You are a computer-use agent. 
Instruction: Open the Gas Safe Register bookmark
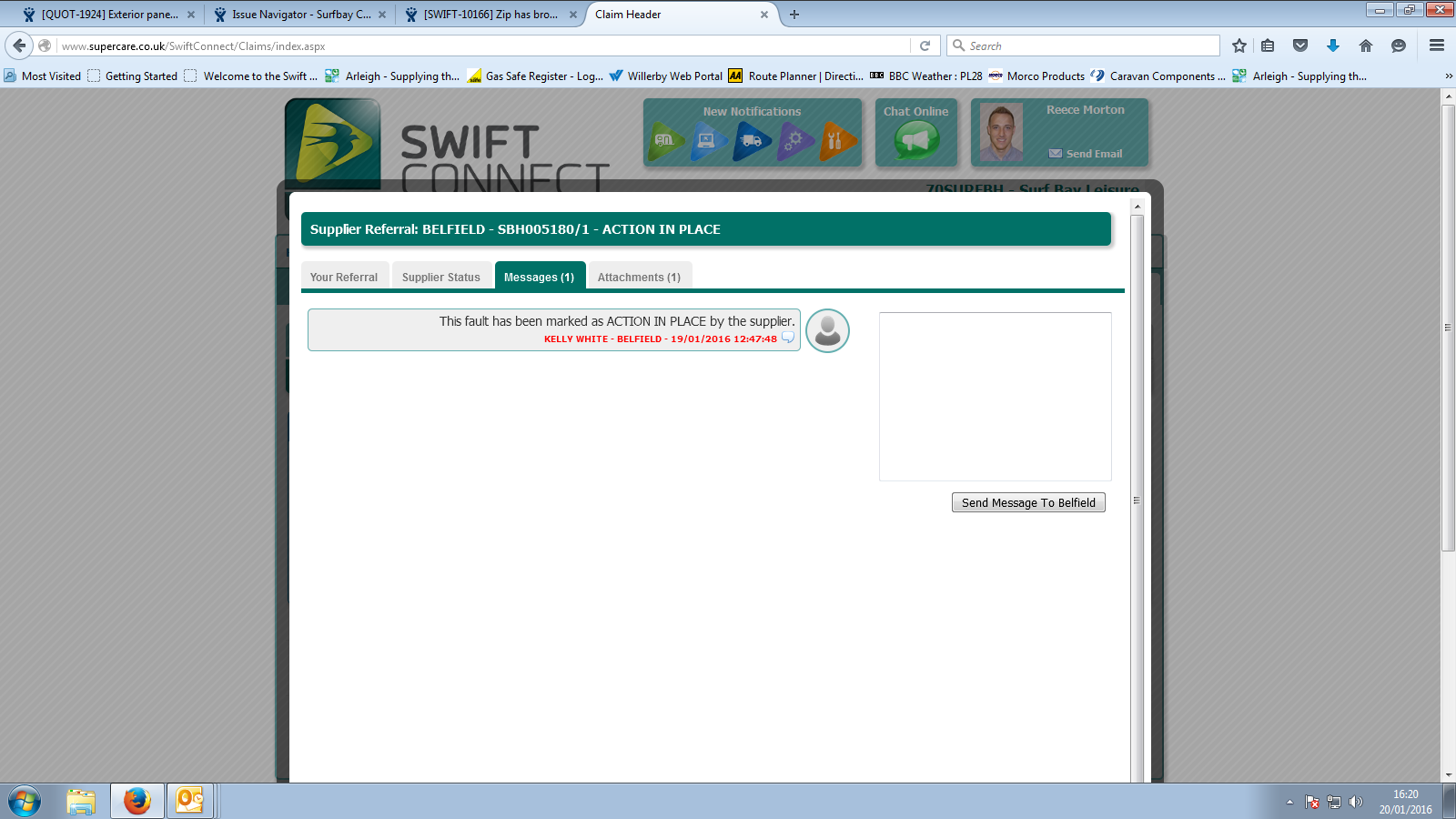(535, 76)
